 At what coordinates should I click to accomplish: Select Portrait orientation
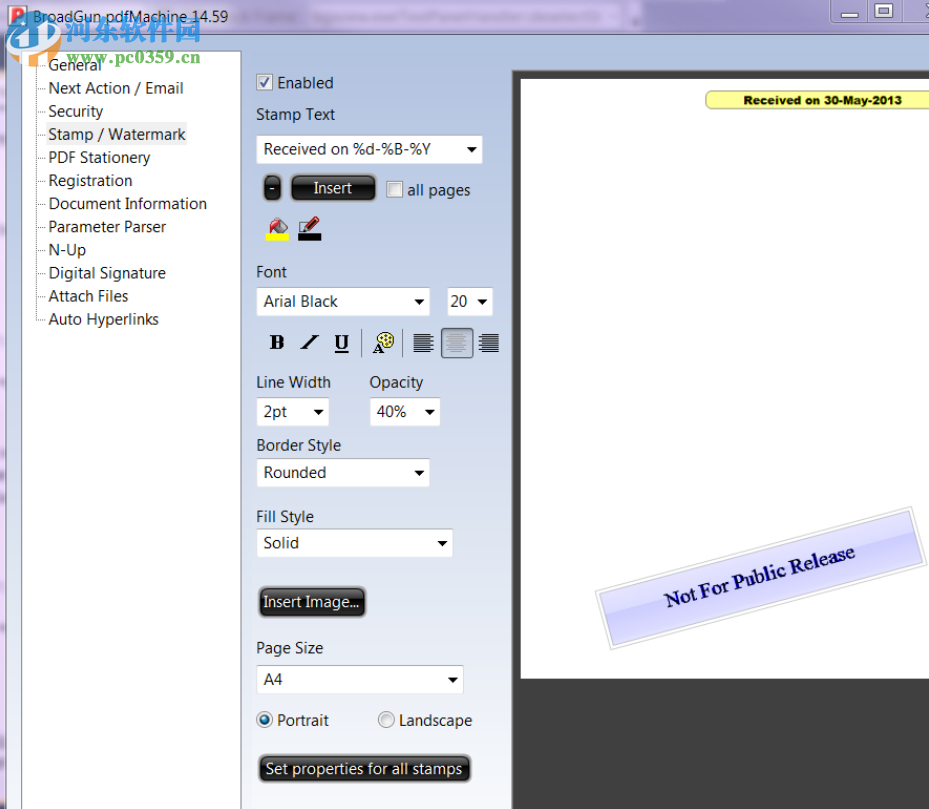point(264,720)
